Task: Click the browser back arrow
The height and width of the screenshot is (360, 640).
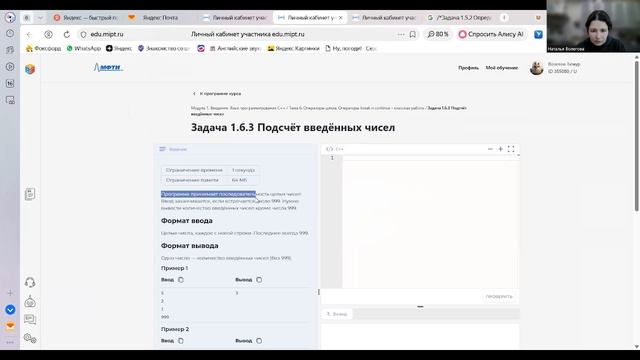Action: tap(29, 35)
